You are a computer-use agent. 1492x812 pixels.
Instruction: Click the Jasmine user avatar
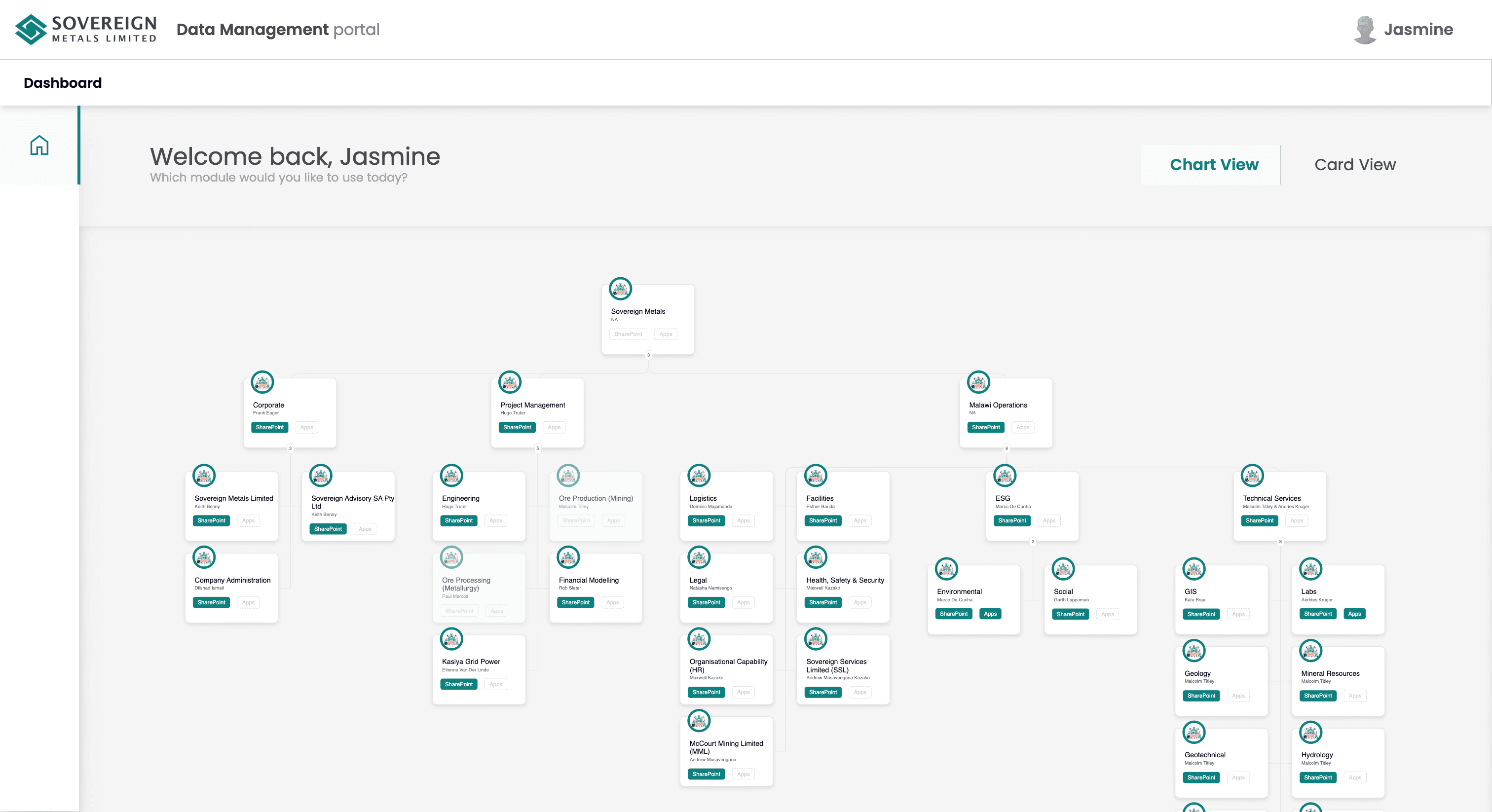[1365, 30]
